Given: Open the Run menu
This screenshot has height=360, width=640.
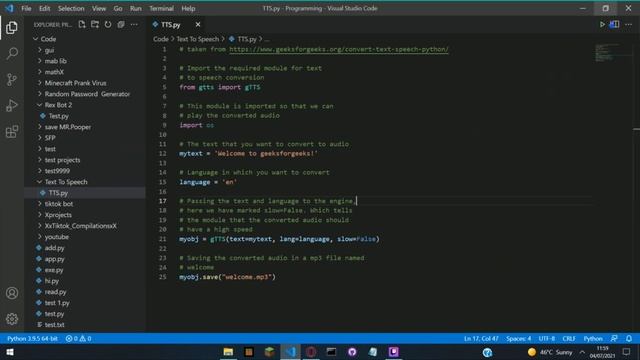Looking at the screenshot, I should click(x=136, y=8).
